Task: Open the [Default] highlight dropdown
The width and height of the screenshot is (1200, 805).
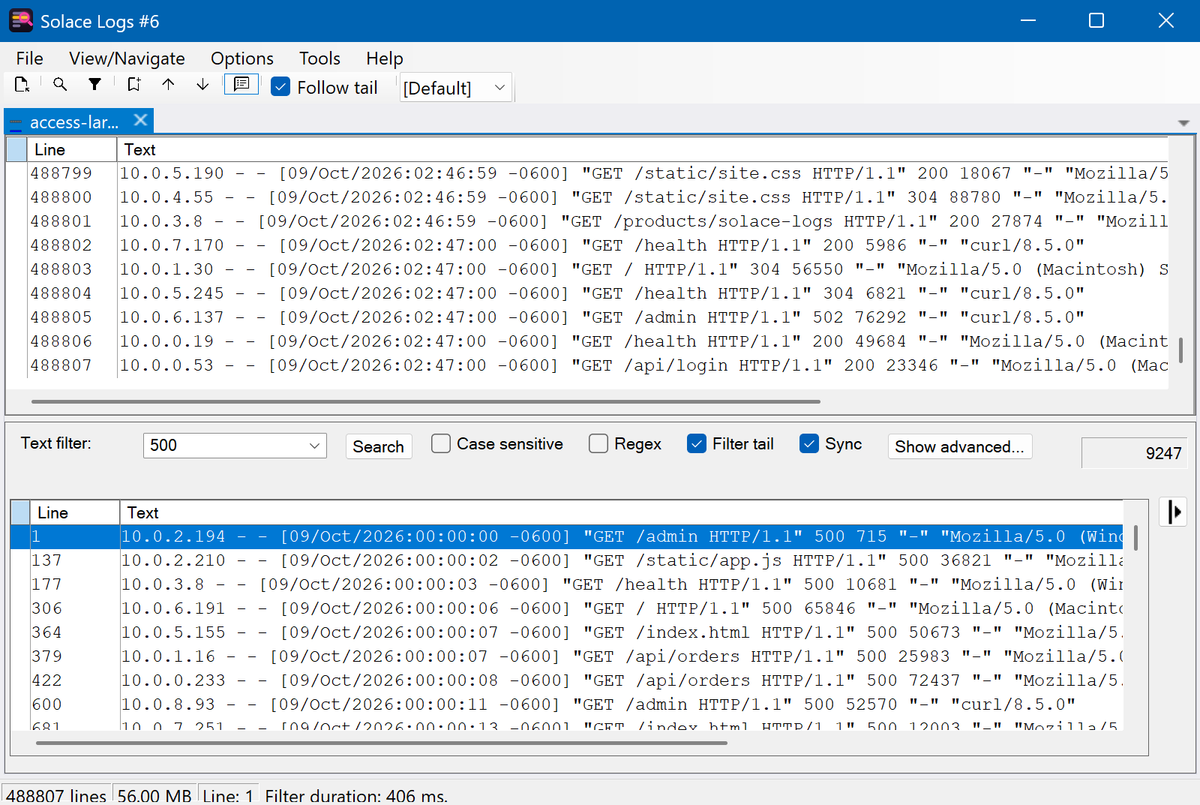Action: click(x=456, y=88)
